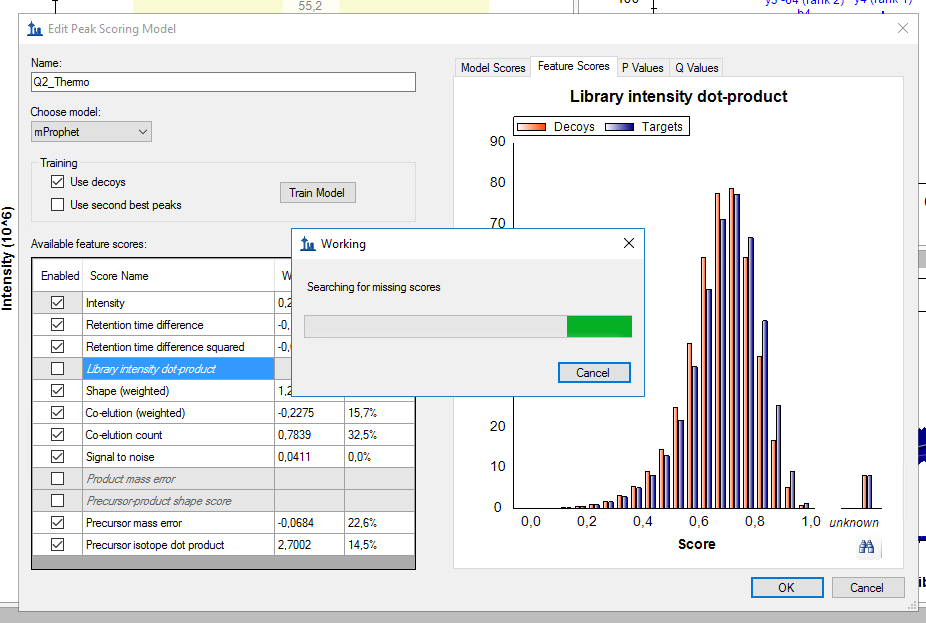This screenshot has height=623, width=926.
Task: Close the Working progress dialog
Action: coord(628,243)
